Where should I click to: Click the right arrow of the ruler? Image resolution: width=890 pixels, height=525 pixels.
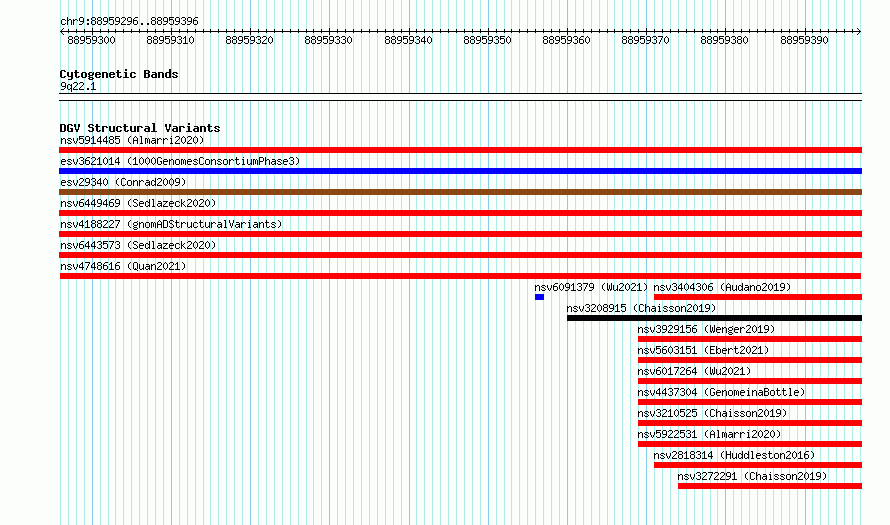coord(859,32)
